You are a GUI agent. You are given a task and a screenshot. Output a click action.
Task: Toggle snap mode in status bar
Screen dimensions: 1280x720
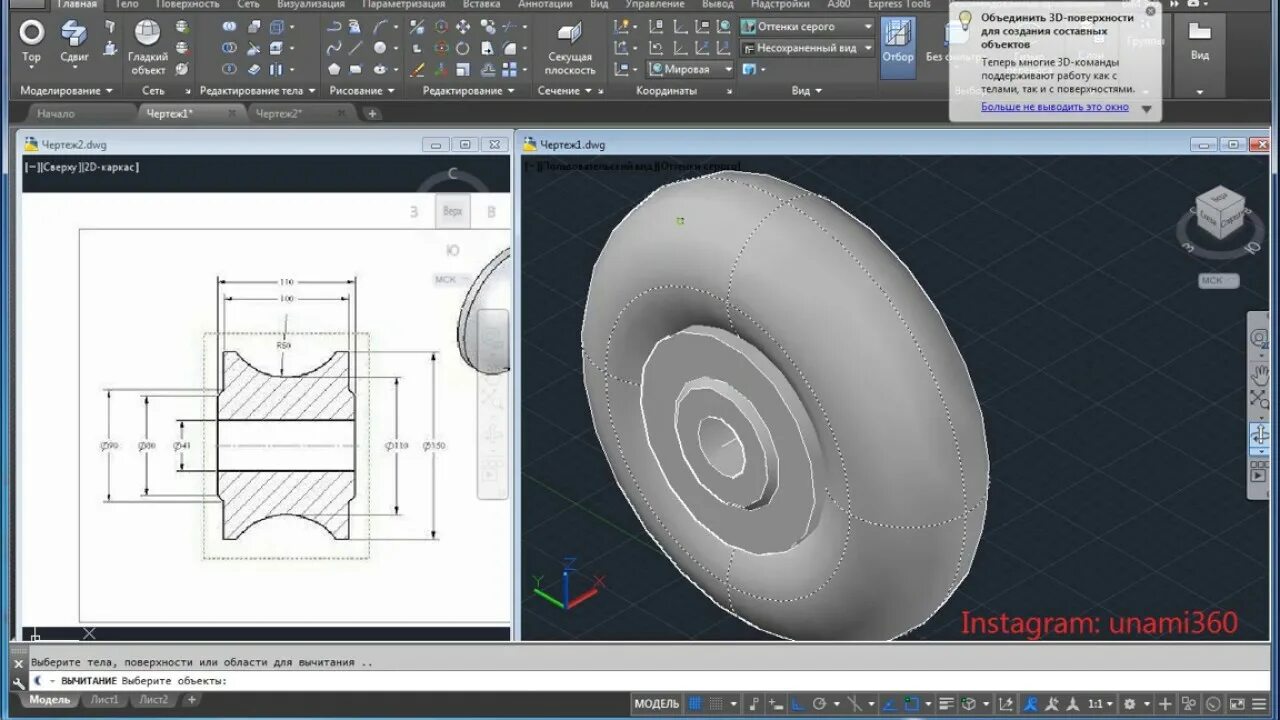point(716,704)
